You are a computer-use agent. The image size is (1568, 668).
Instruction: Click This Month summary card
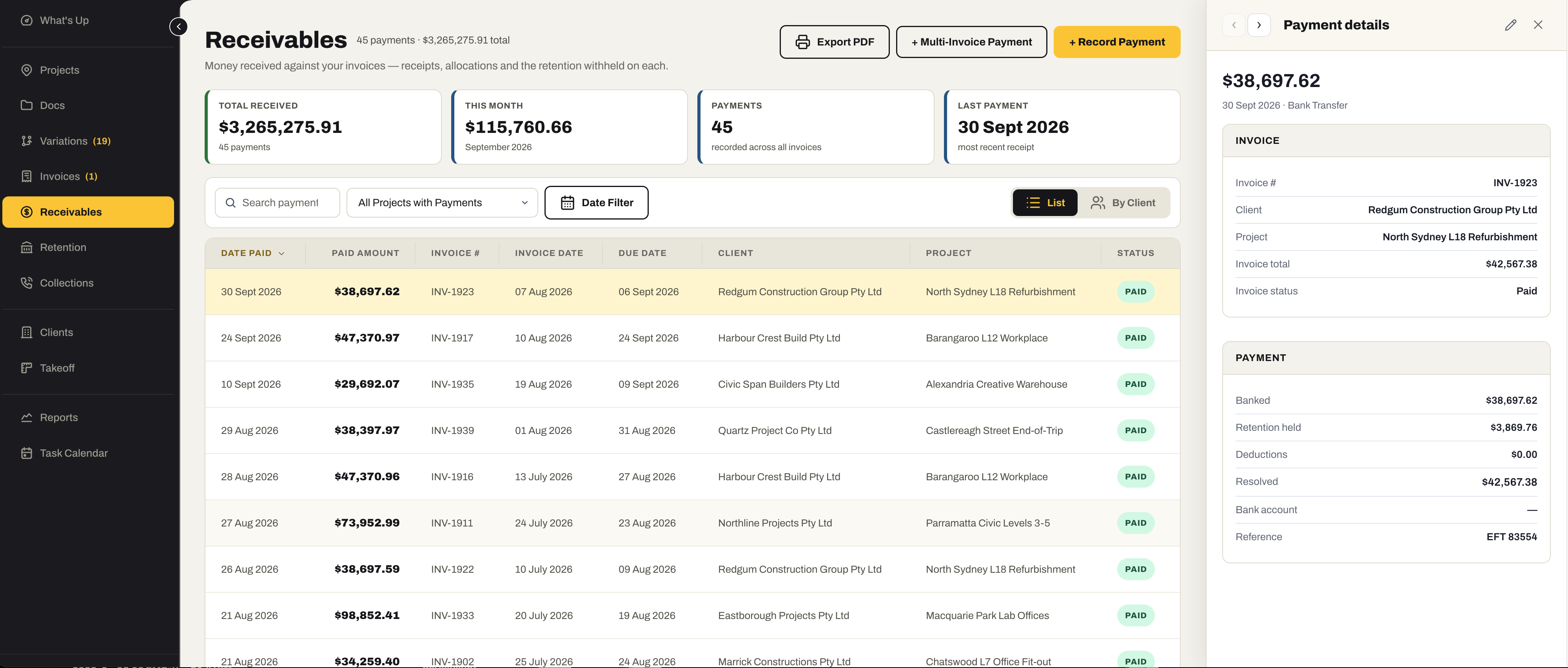(570, 127)
